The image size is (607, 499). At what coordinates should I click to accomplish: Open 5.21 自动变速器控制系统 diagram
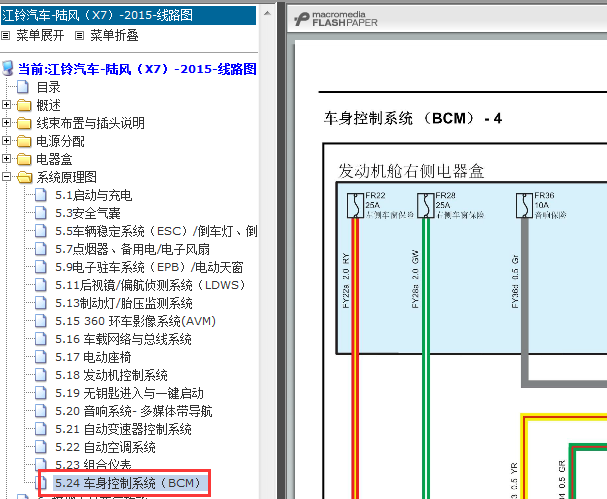click(123, 429)
